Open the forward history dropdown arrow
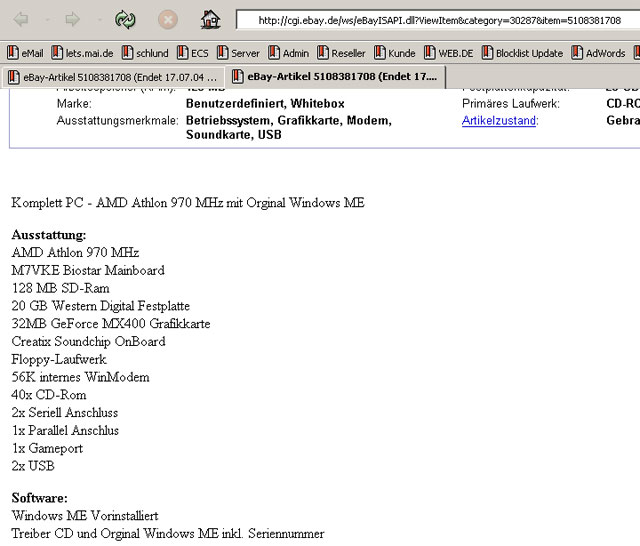 tap(99, 20)
